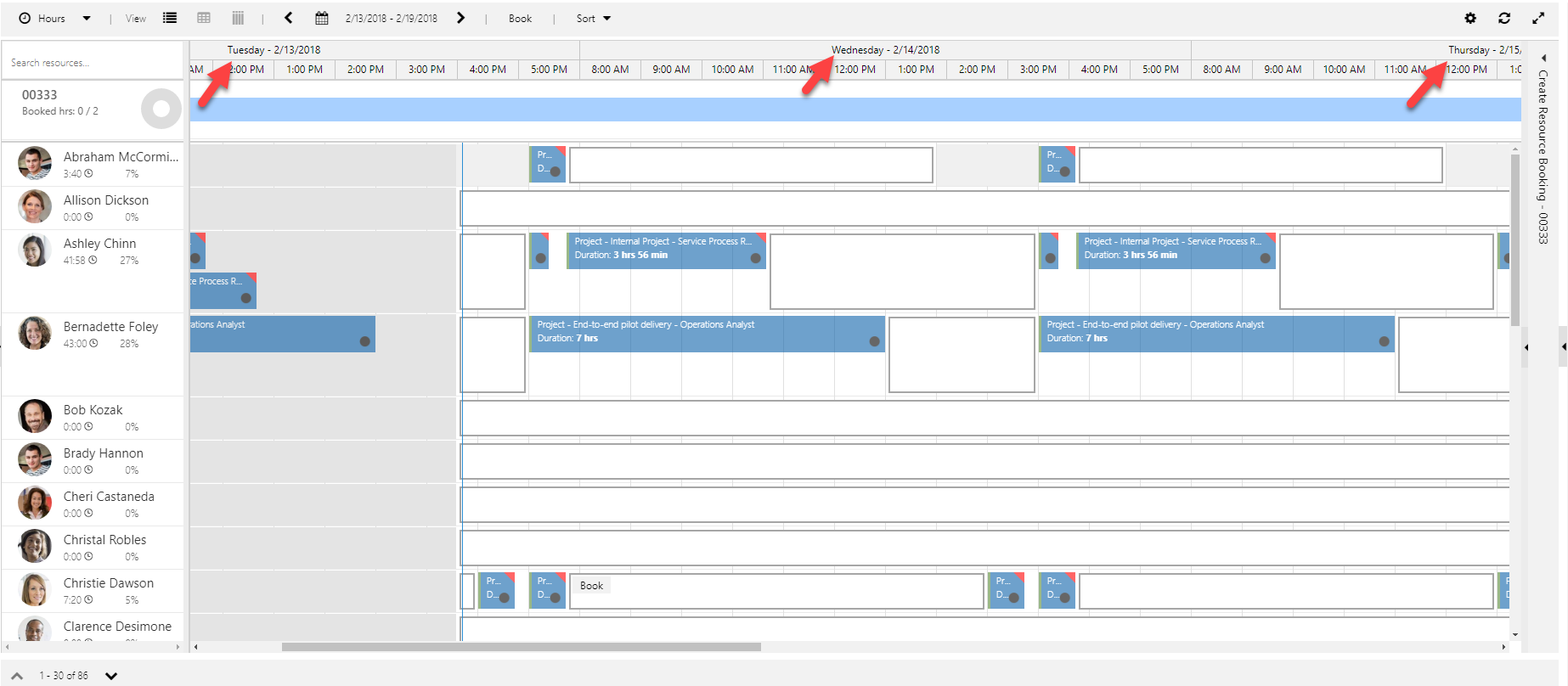Click the View label in the toolbar

(136, 18)
